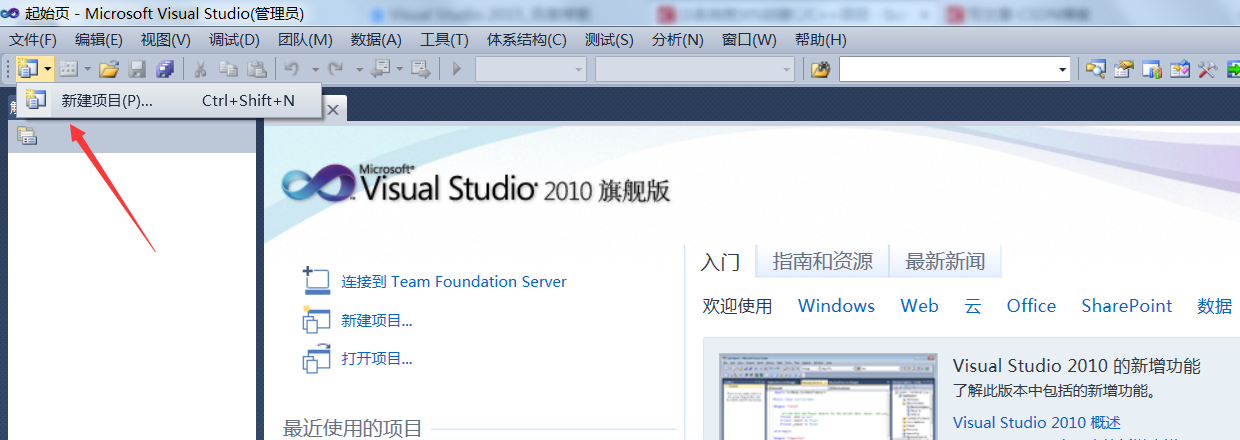Screen dimensions: 1240x440
Task: Open the 调试(D) menu
Action: pyautogui.click(x=234, y=40)
